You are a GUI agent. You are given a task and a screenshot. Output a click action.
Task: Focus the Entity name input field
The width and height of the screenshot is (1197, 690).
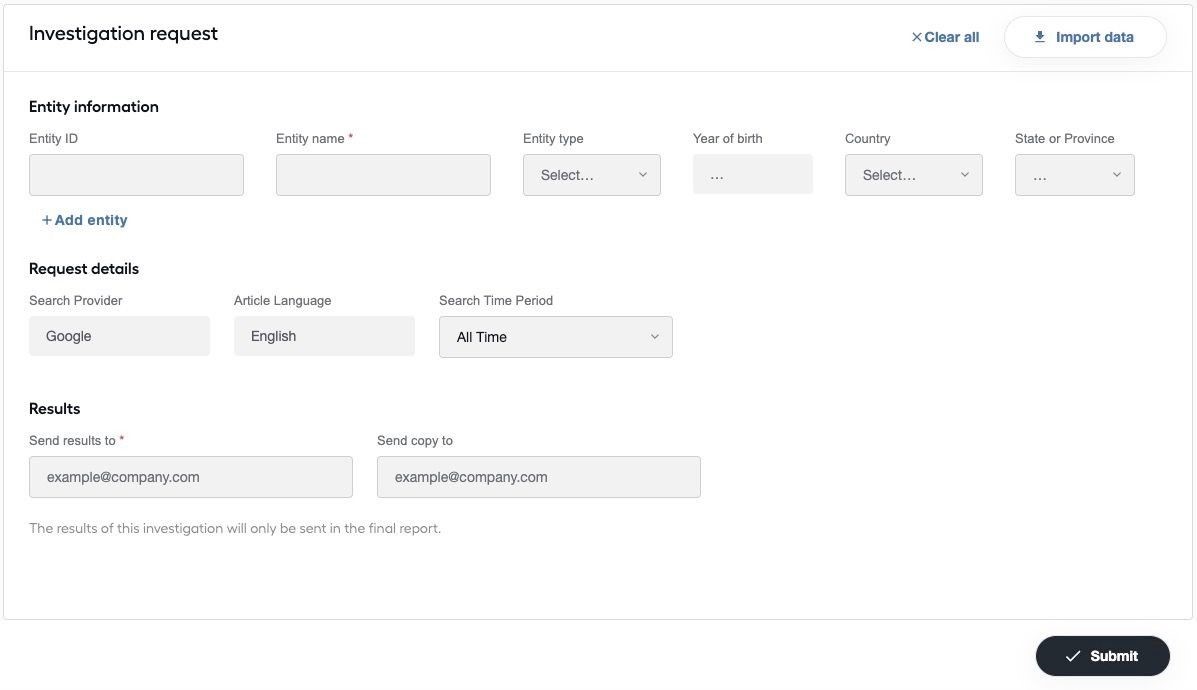[383, 175]
